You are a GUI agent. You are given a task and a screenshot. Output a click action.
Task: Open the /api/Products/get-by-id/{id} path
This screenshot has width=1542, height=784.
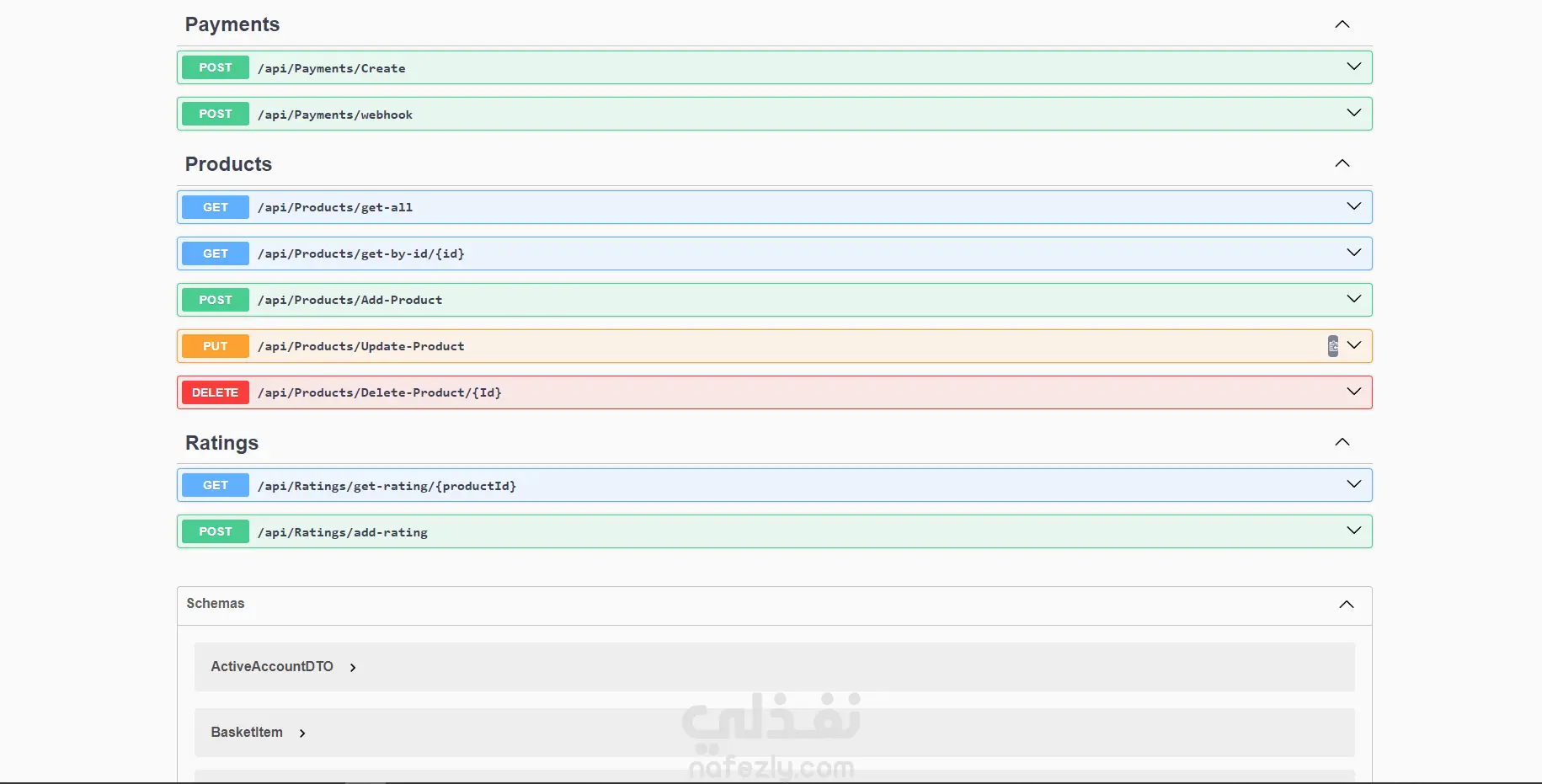click(361, 253)
